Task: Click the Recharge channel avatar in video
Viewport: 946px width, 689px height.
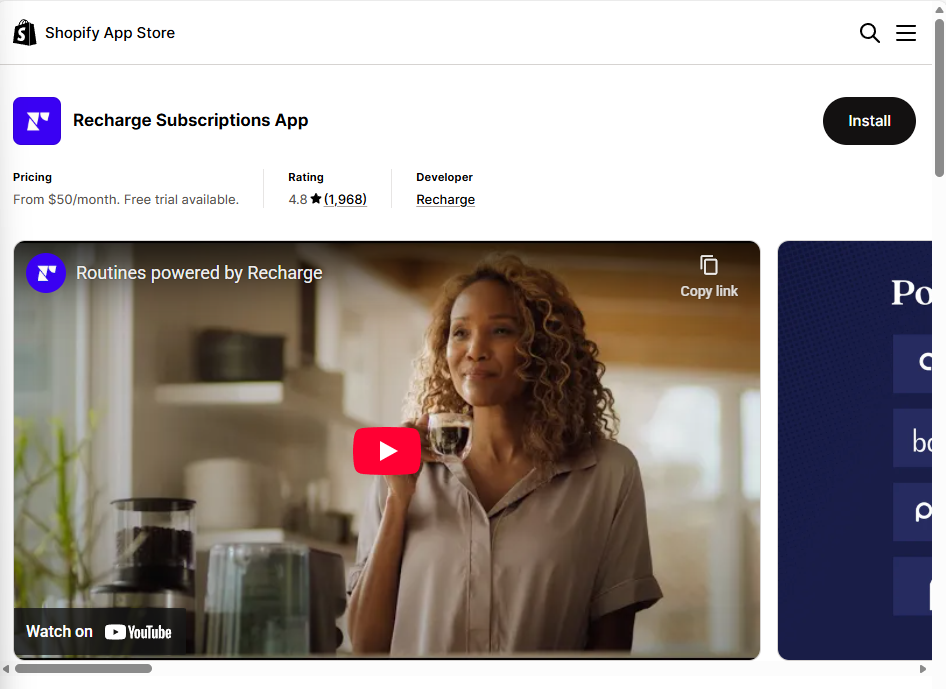Action: pyautogui.click(x=46, y=273)
